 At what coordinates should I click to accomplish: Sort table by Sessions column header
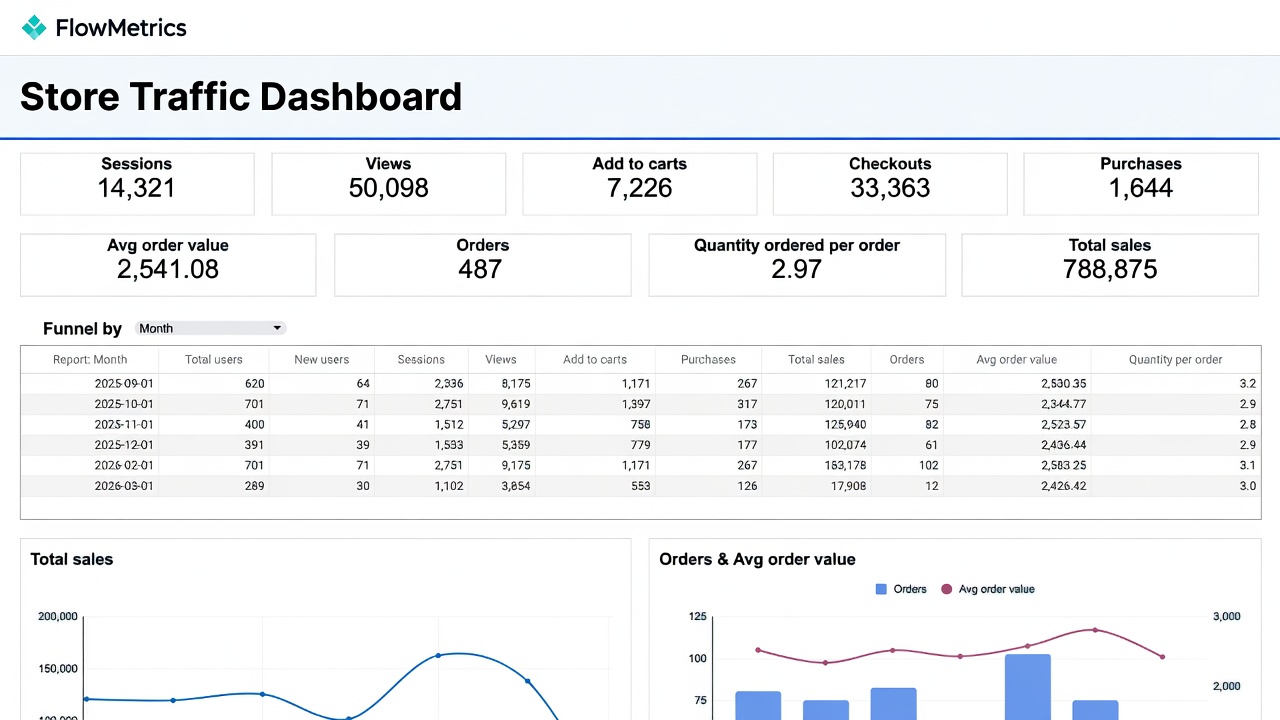tap(421, 359)
